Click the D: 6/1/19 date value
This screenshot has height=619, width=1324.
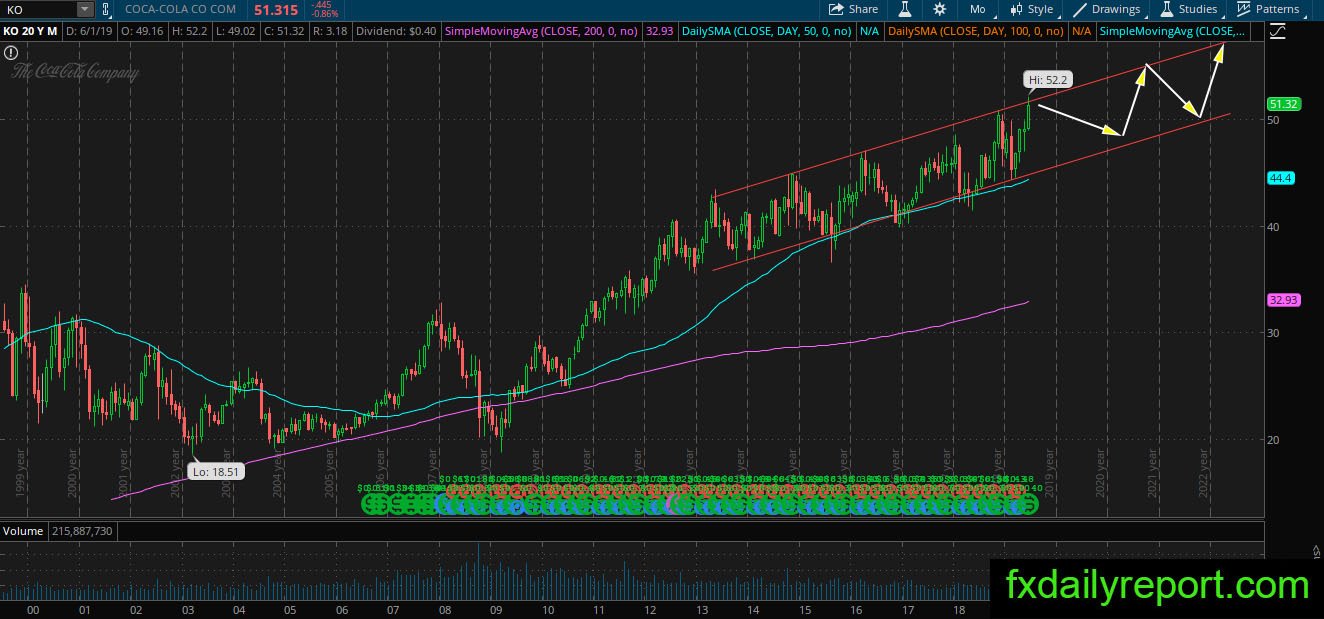point(89,32)
